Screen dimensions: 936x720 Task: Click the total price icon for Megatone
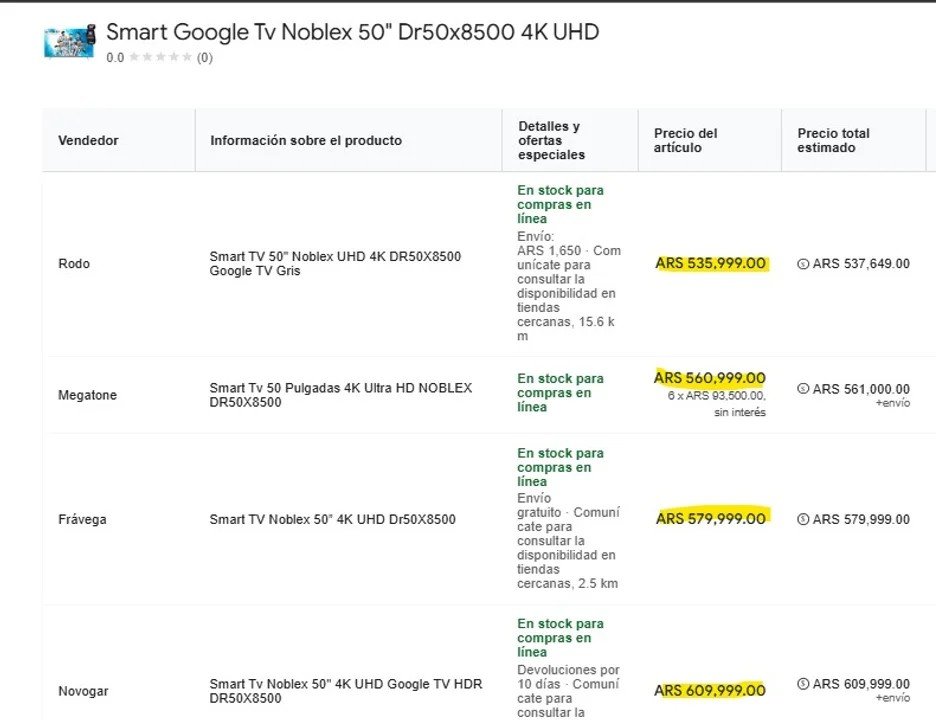pyautogui.click(x=803, y=389)
